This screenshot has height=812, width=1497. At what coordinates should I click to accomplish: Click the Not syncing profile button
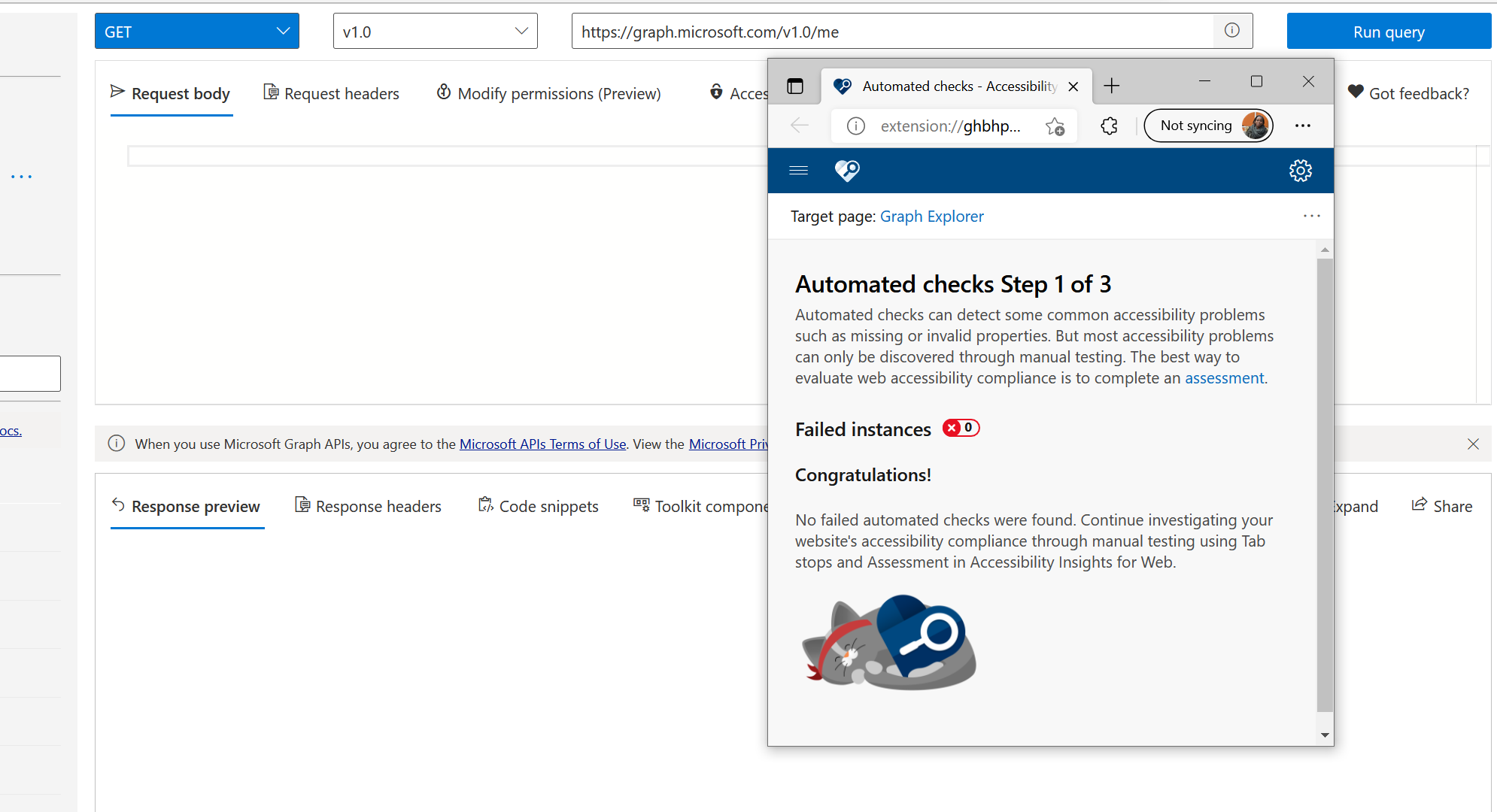[1208, 126]
